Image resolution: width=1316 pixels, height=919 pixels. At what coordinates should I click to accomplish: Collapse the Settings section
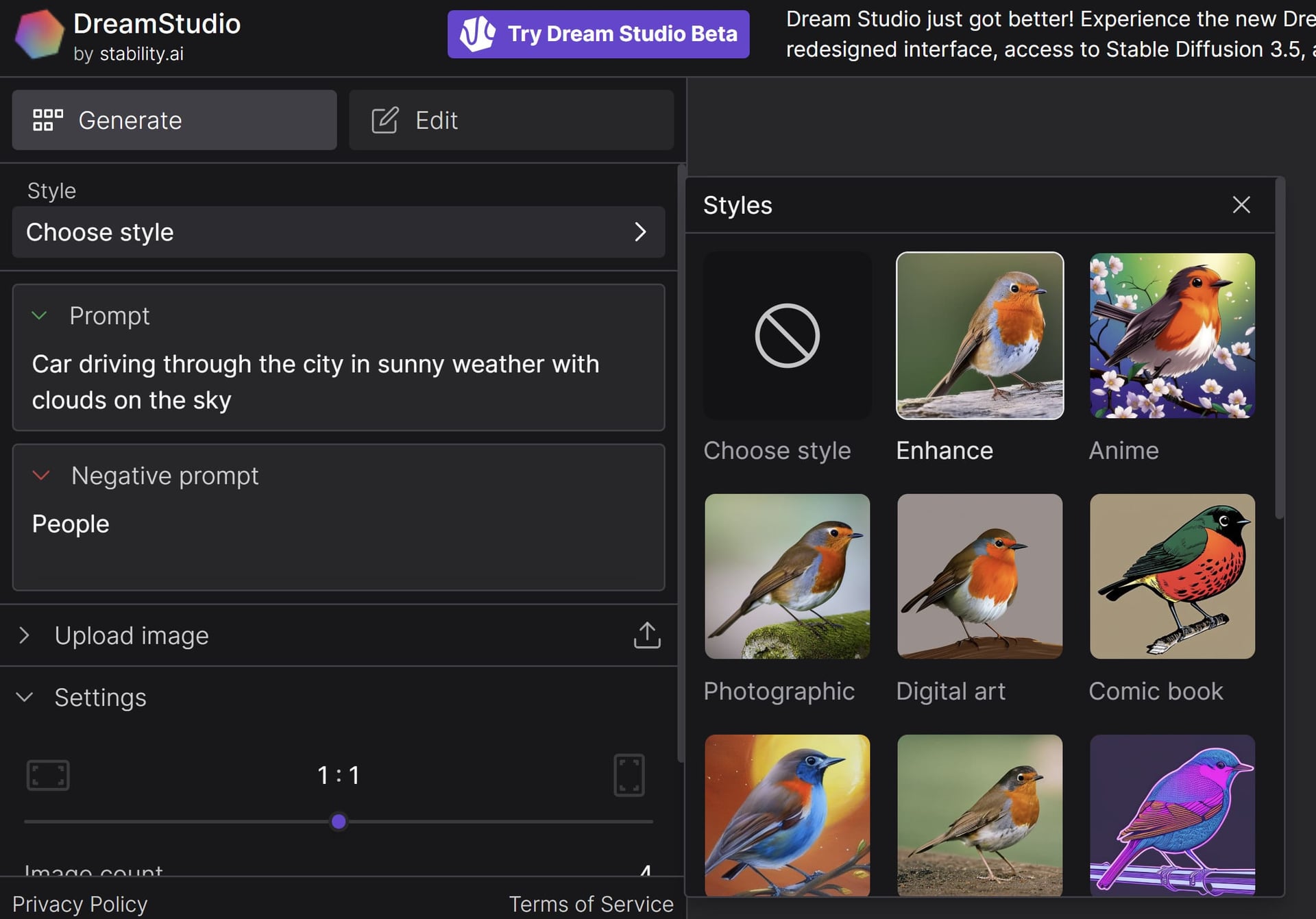point(25,698)
